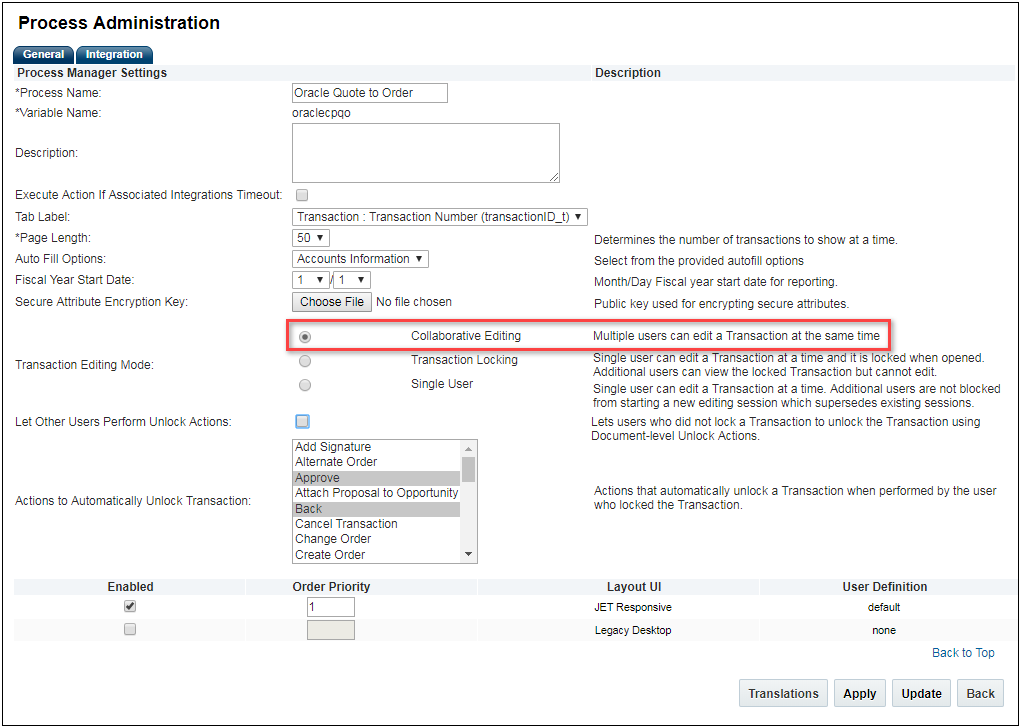Click the Choose File button
Viewport: 1021px width, 728px height.
(x=332, y=302)
